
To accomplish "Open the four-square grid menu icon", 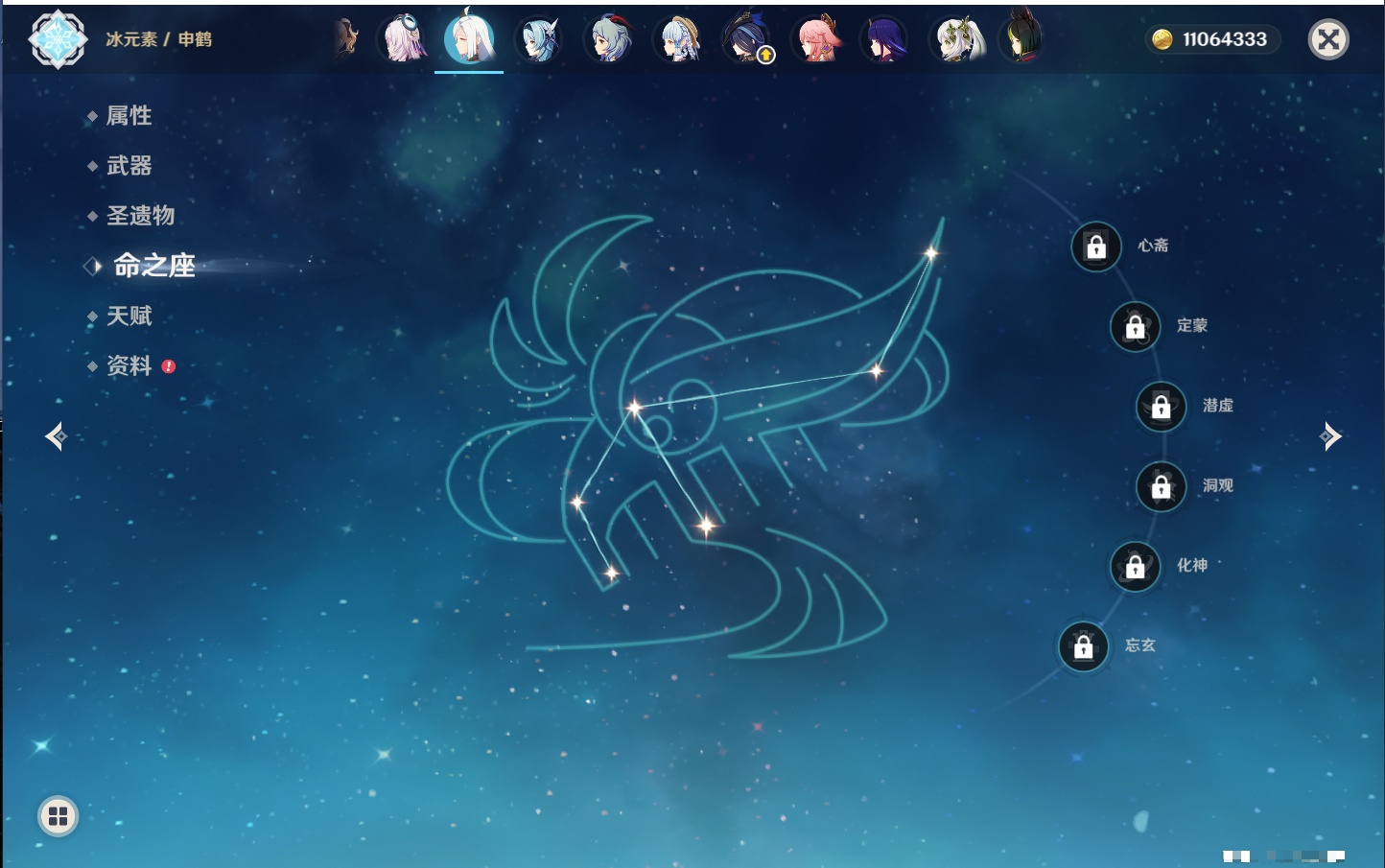I will pyautogui.click(x=58, y=816).
